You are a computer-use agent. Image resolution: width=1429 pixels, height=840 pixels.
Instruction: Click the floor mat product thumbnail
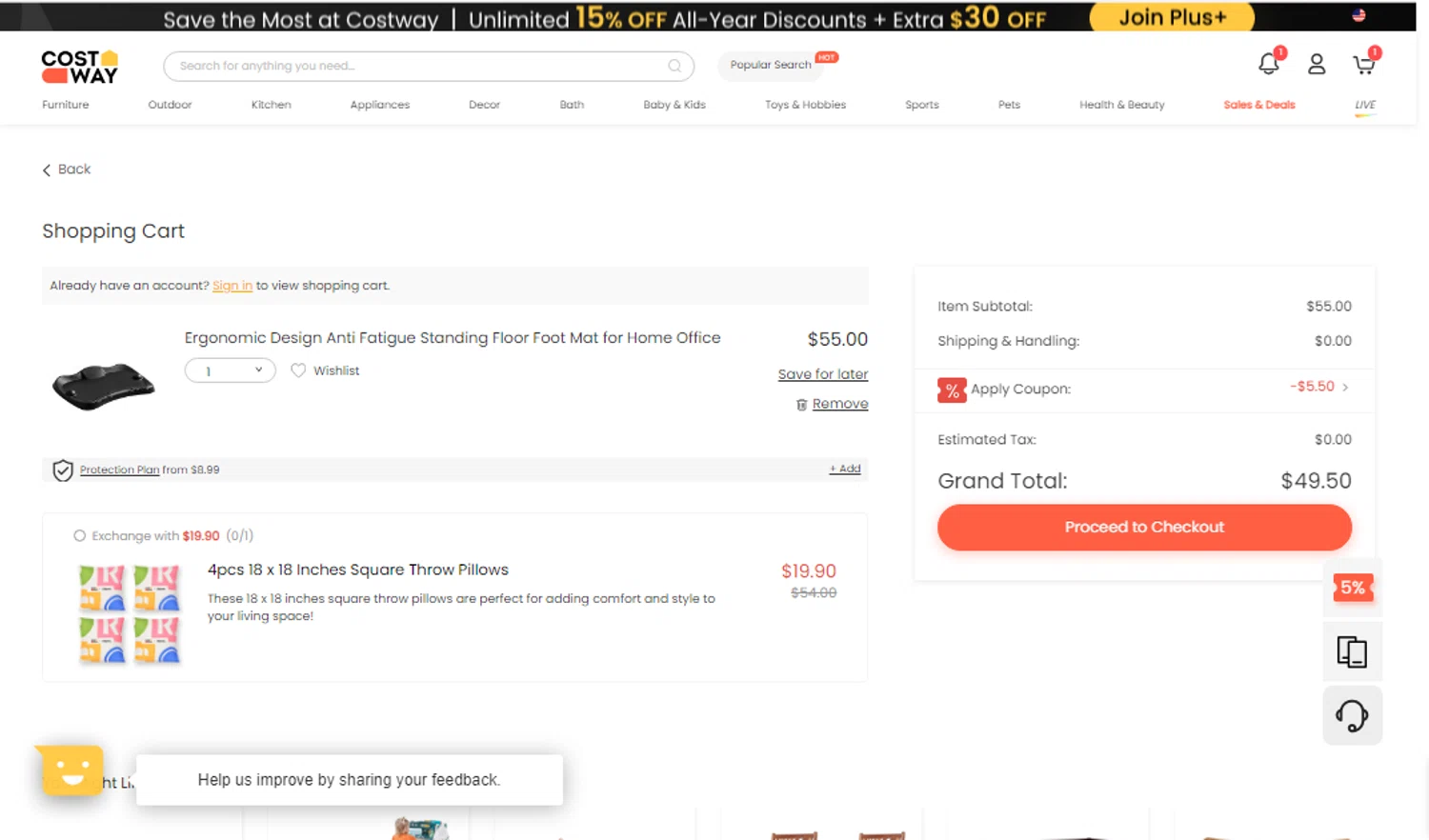[104, 386]
